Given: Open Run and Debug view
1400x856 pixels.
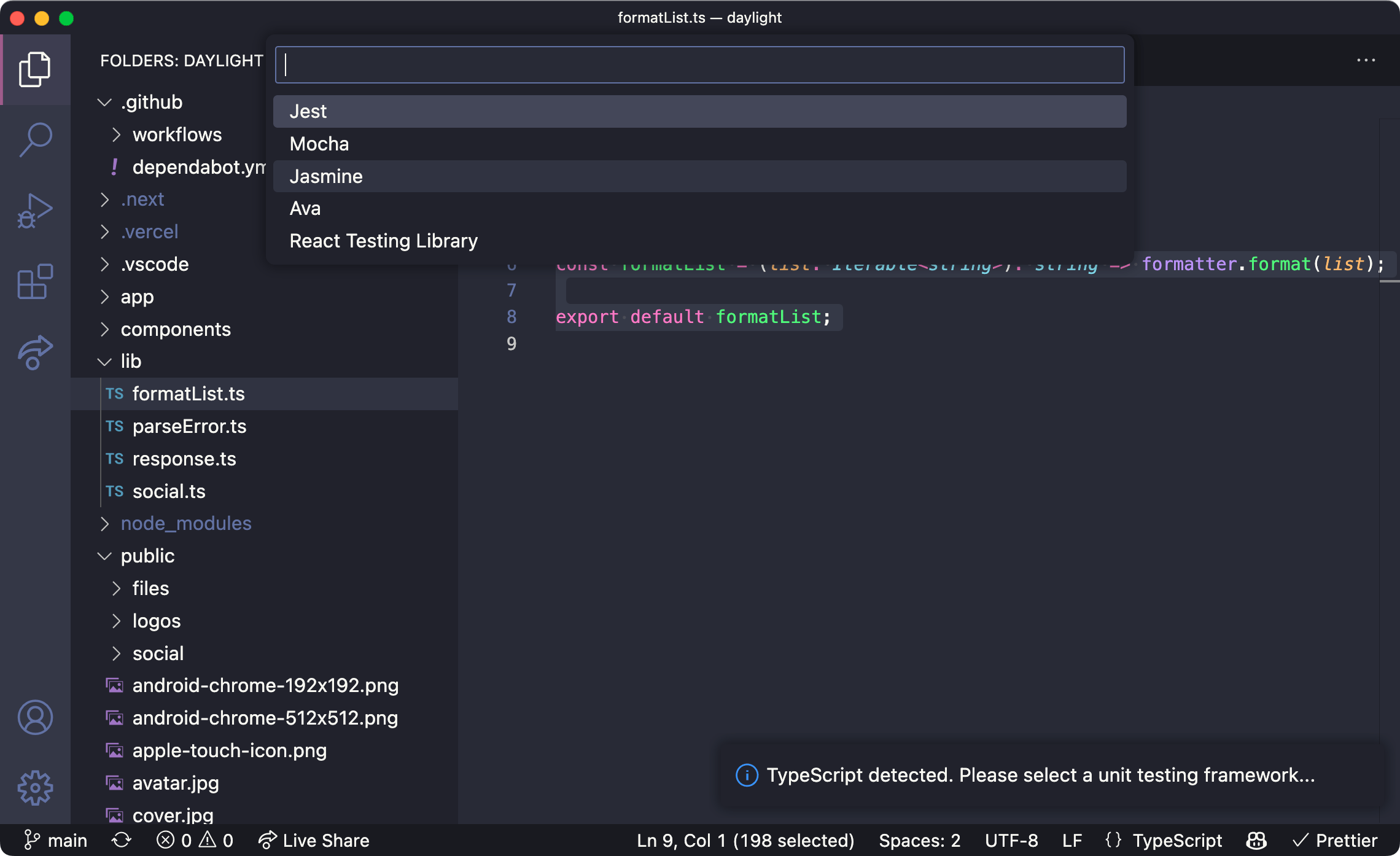Looking at the screenshot, I should point(35,211).
